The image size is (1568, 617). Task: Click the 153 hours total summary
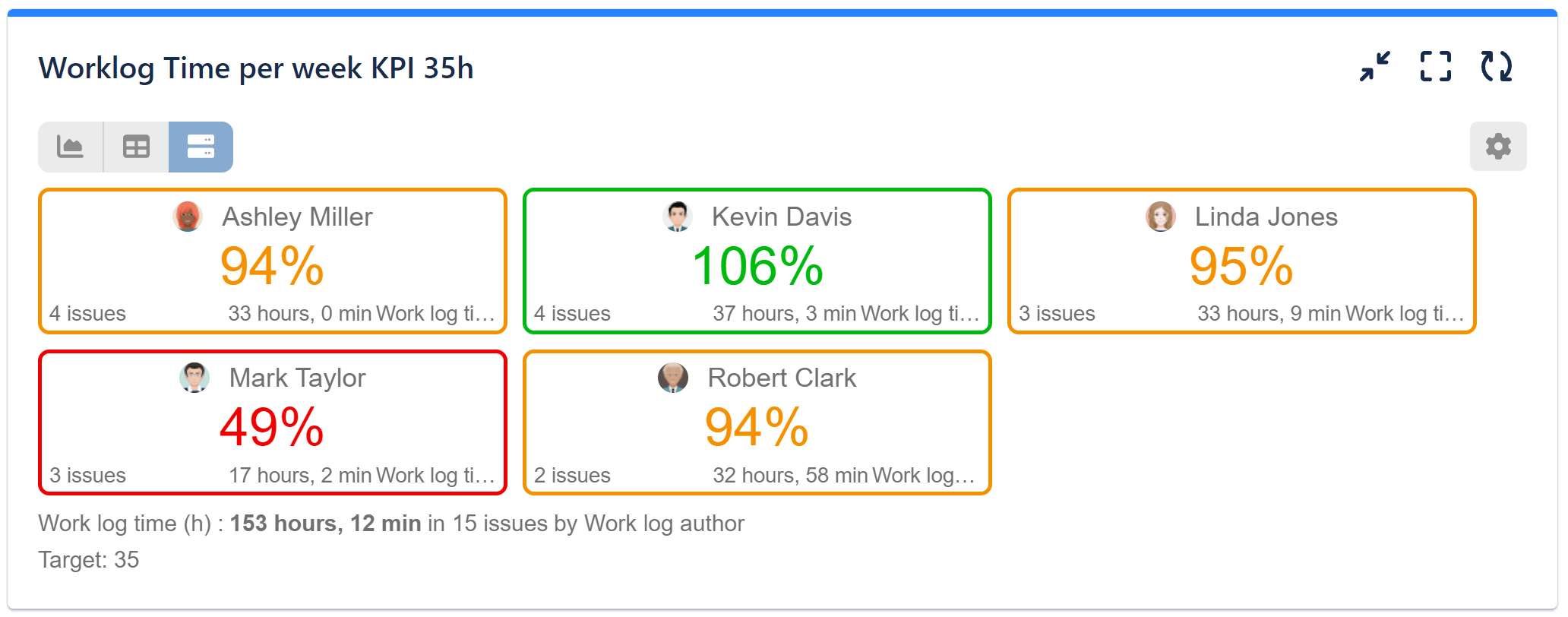pyautogui.click(x=325, y=523)
